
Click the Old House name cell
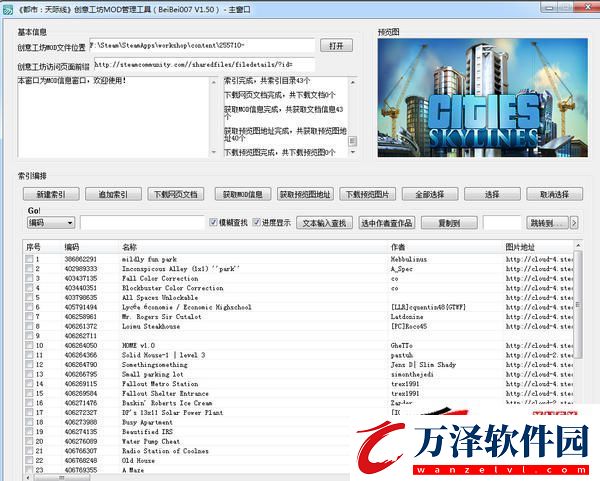coord(138,460)
